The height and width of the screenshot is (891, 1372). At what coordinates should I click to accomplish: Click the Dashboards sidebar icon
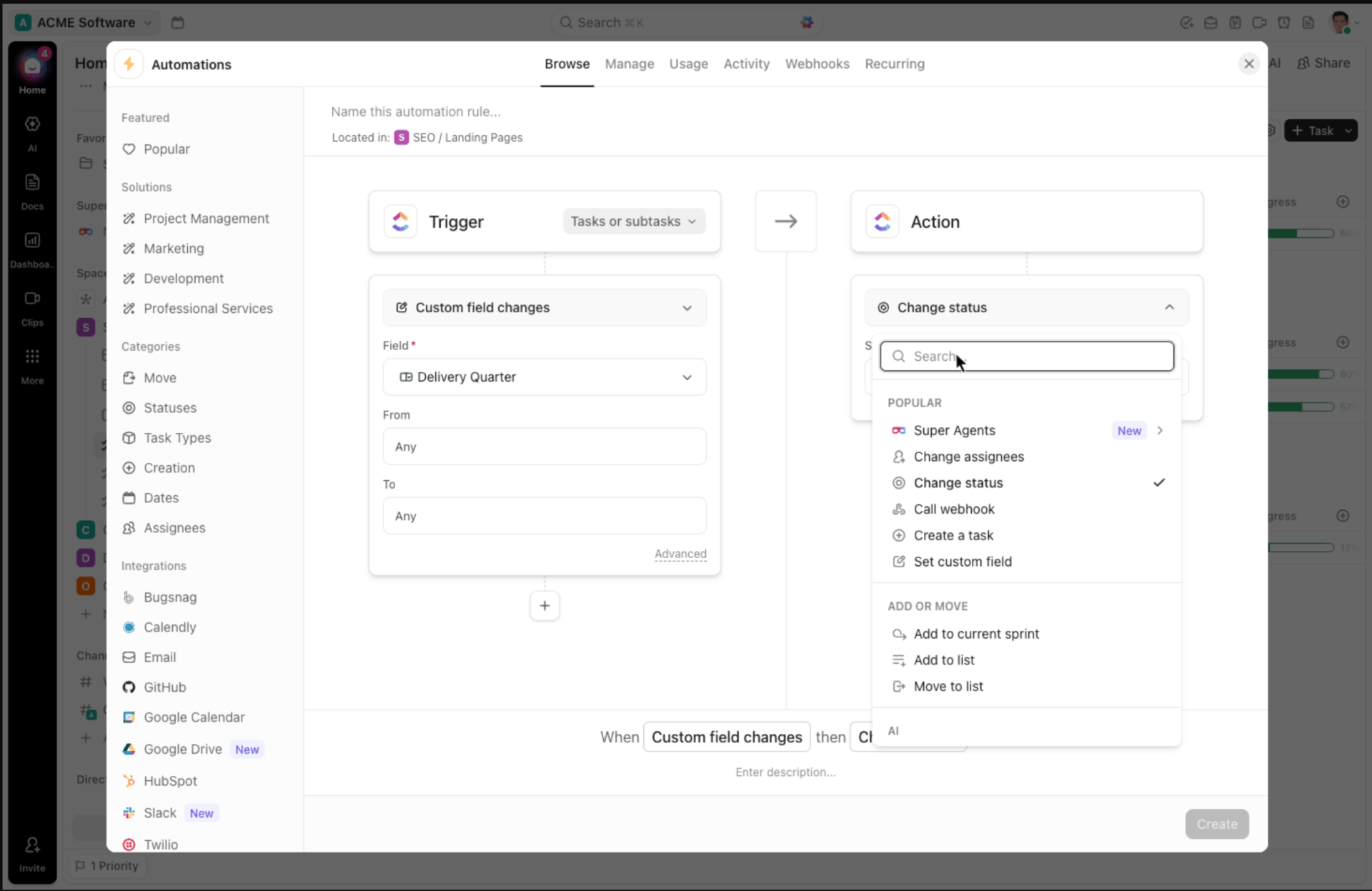pyautogui.click(x=32, y=240)
